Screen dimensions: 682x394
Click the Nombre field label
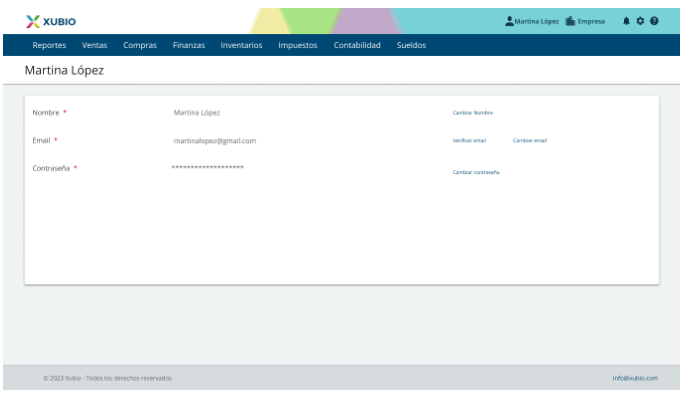(46, 113)
